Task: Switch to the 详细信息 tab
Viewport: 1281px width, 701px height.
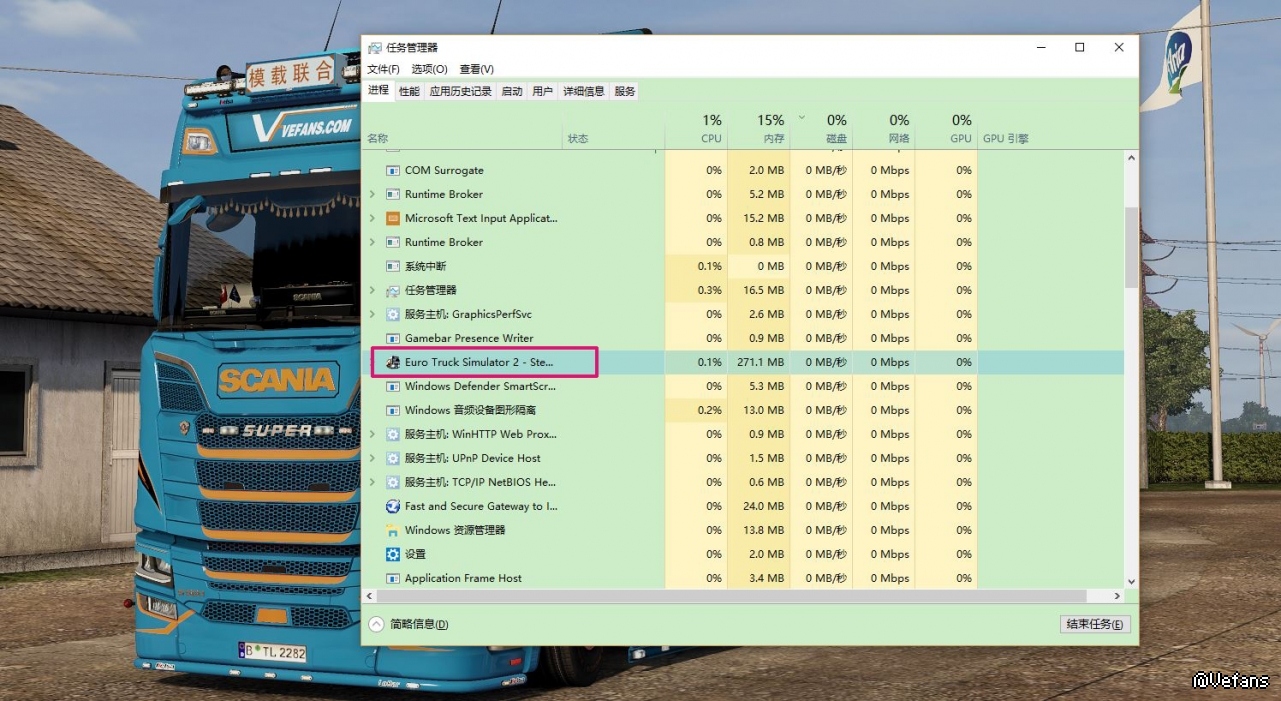Action: (583, 91)
